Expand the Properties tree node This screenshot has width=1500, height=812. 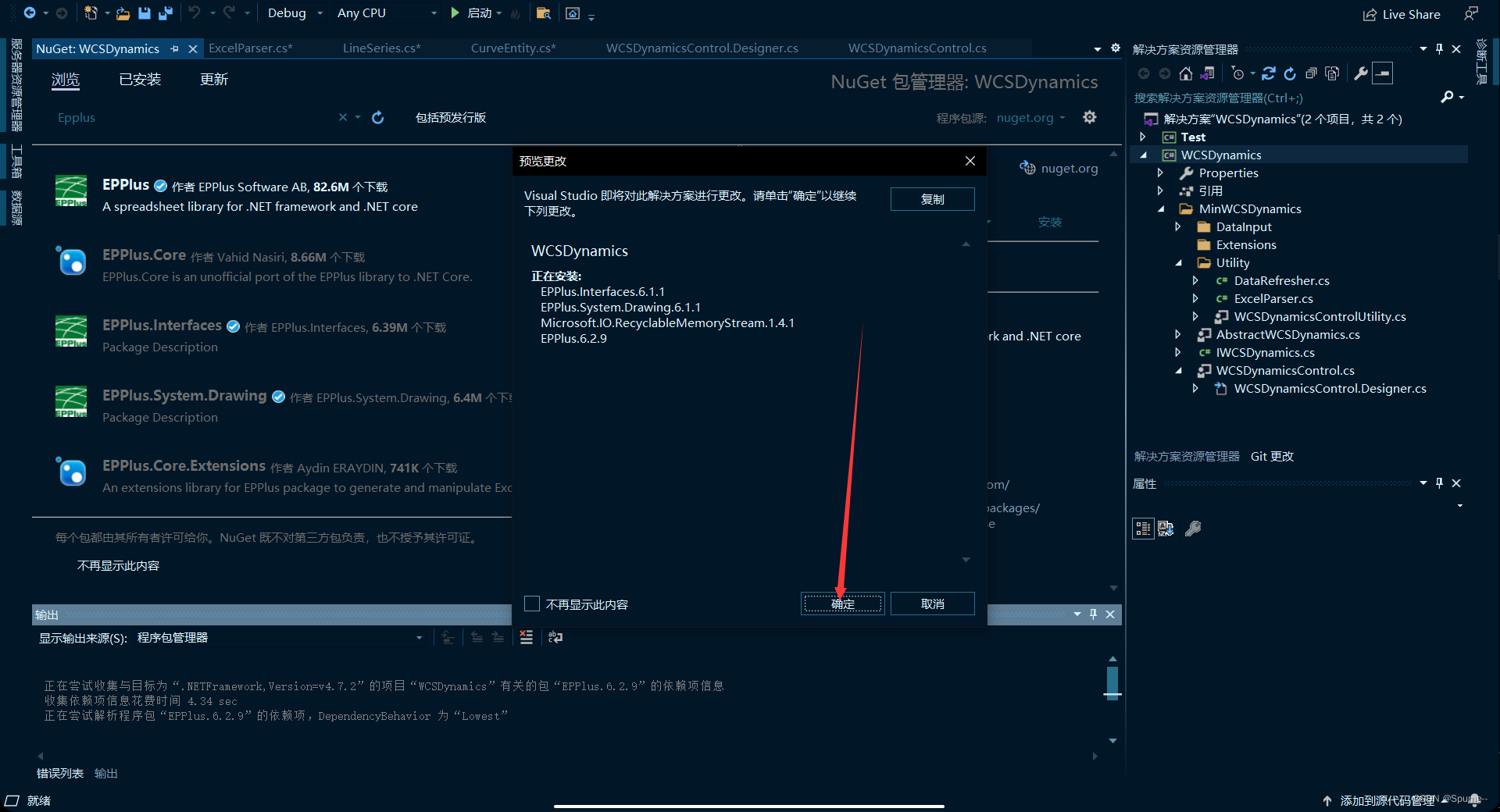pyautogui.click(x=1160, y=173)
